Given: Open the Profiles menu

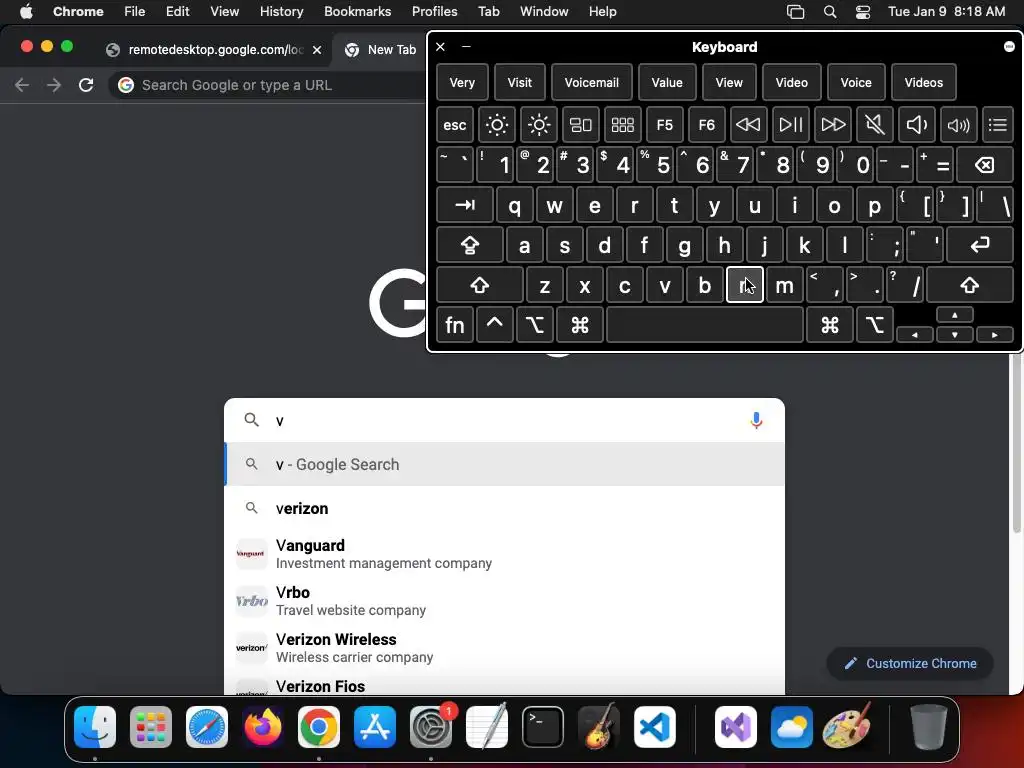Looking at the screenshot, I should coord(434,11).
